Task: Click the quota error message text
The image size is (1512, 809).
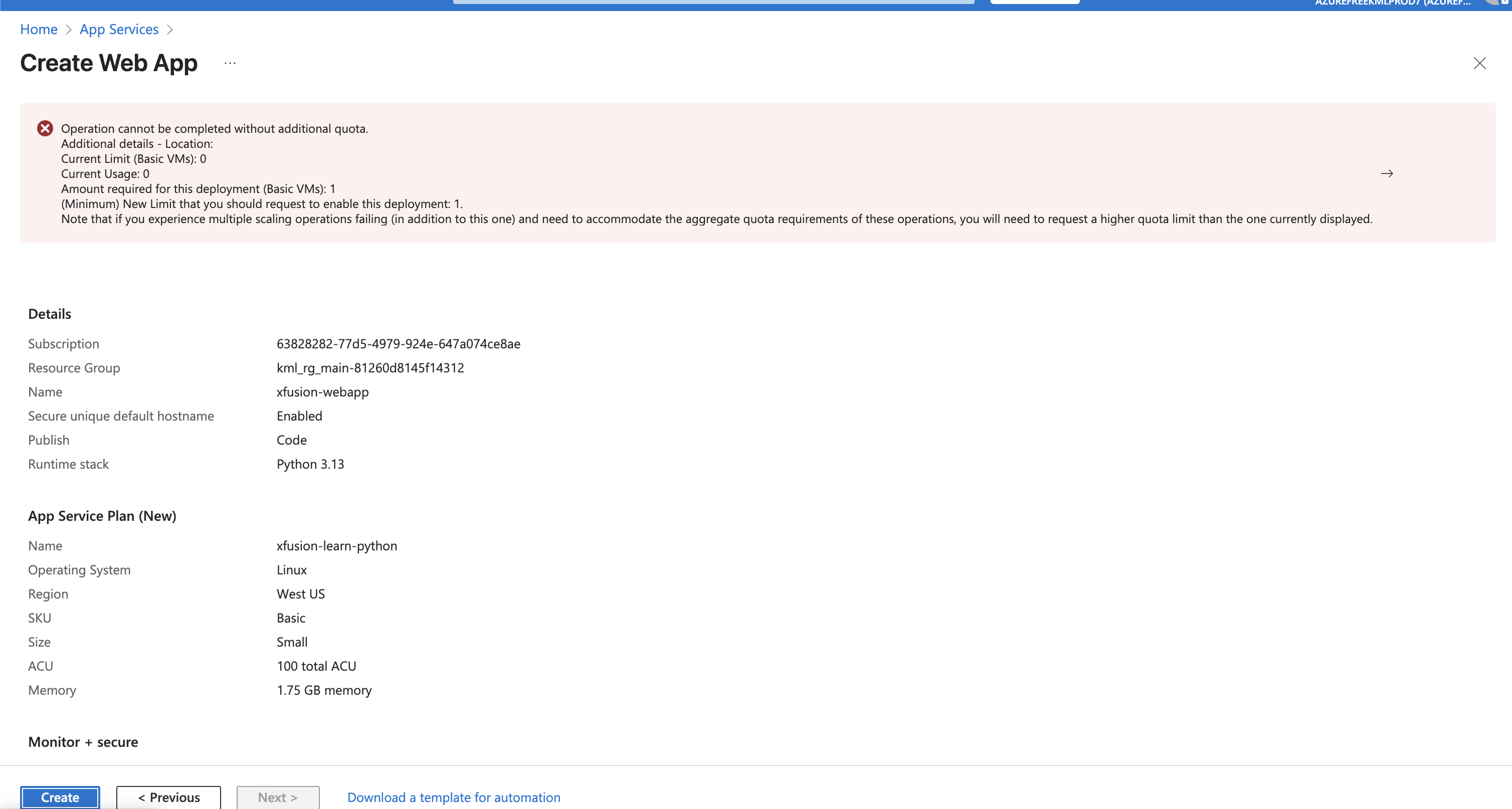Action: coord(214,128)
